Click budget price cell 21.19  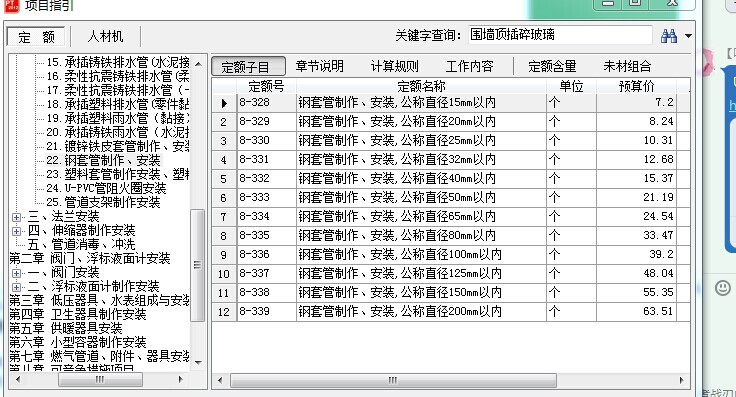point(636,198)
